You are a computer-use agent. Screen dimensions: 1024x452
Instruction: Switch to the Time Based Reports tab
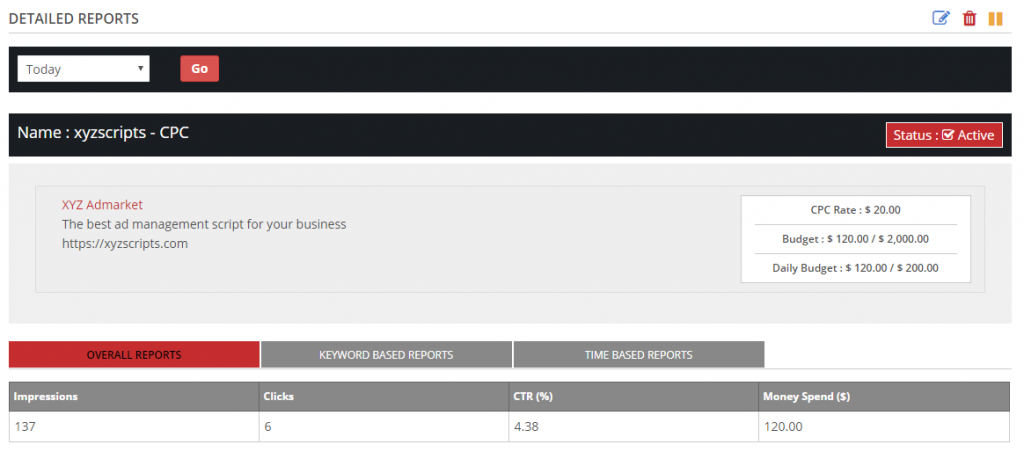click(x=638, y=355)
